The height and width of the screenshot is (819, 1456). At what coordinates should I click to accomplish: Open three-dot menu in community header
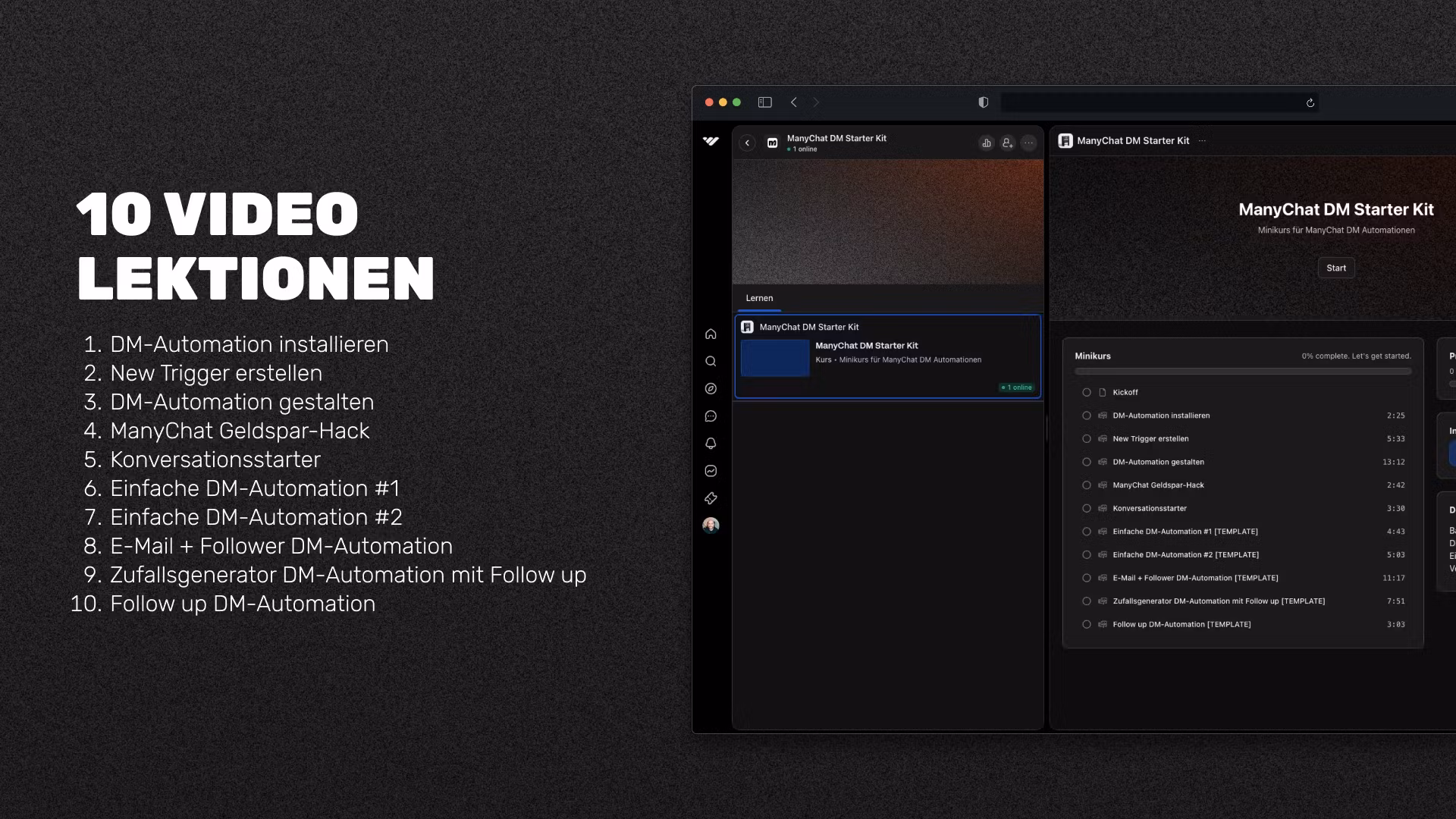1028,143
